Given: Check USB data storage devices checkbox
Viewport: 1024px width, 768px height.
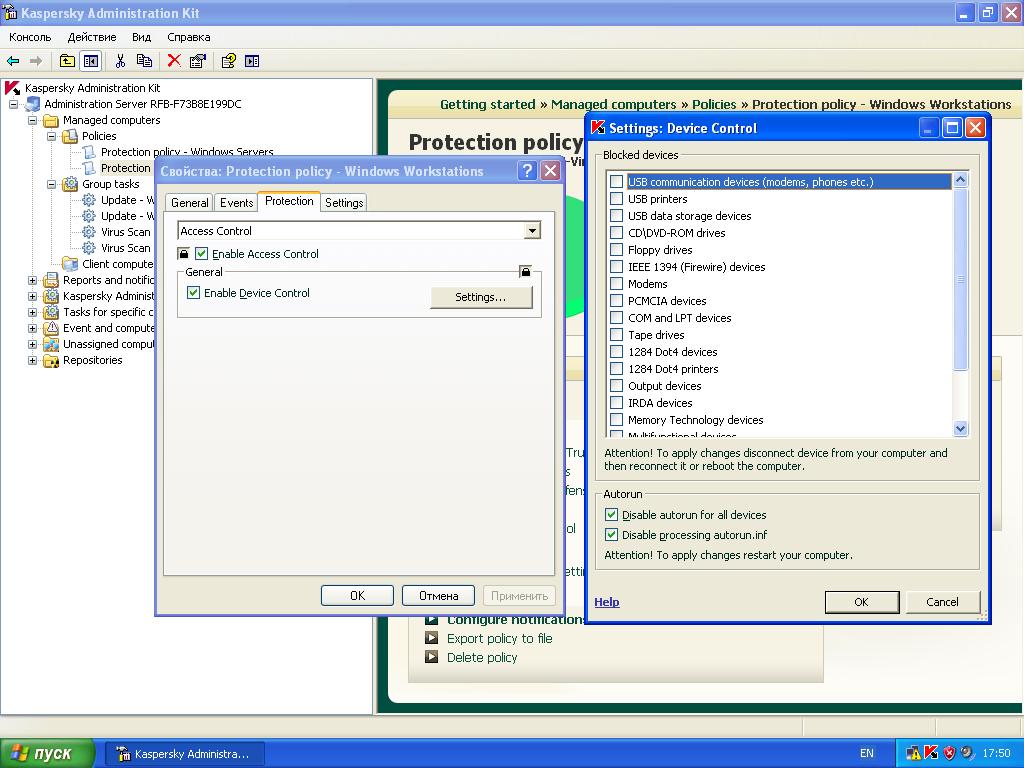Looking at the screenshot, I should tap(616, 216).
